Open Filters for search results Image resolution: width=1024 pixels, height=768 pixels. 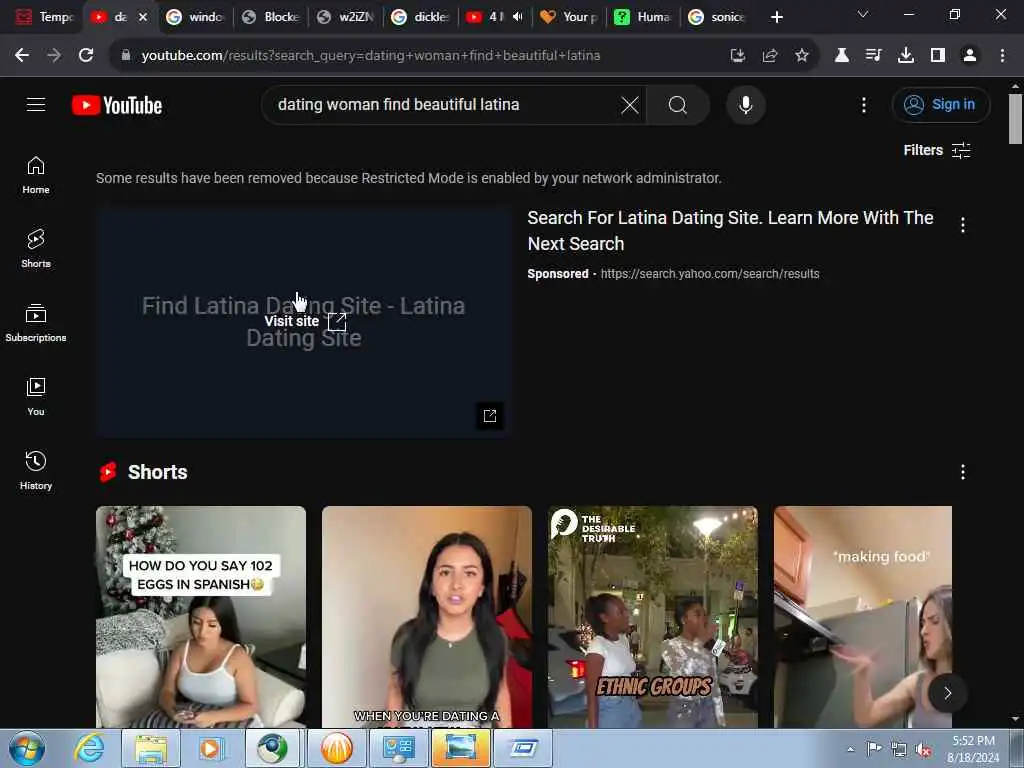coord(936,150)
